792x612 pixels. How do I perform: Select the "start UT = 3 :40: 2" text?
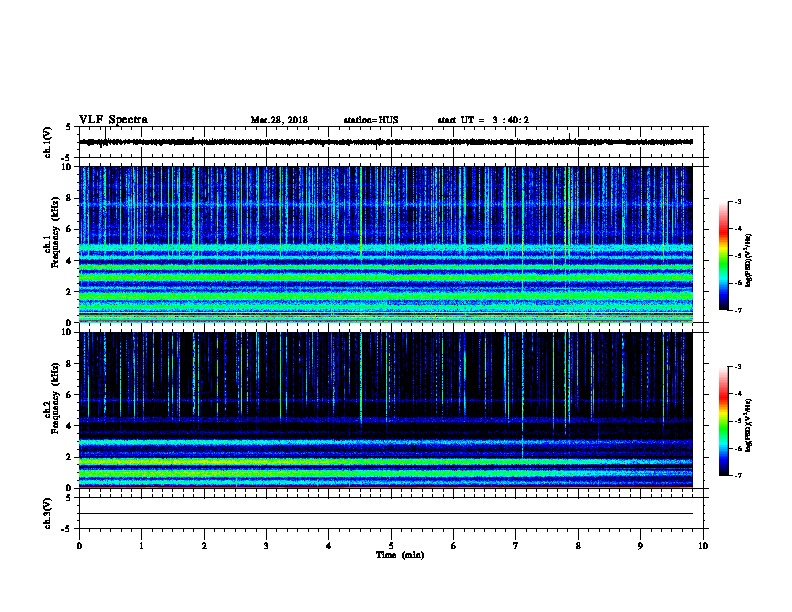483,120
